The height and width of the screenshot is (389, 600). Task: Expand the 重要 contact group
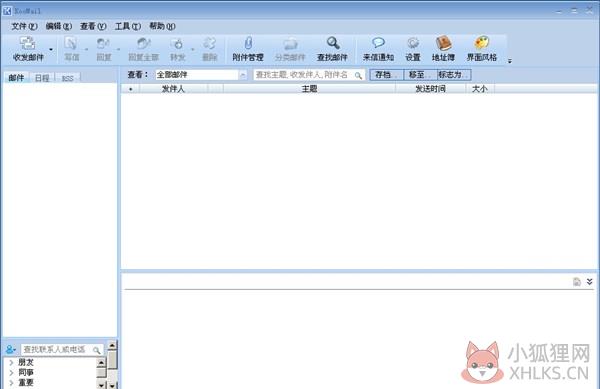click(11, 382)
